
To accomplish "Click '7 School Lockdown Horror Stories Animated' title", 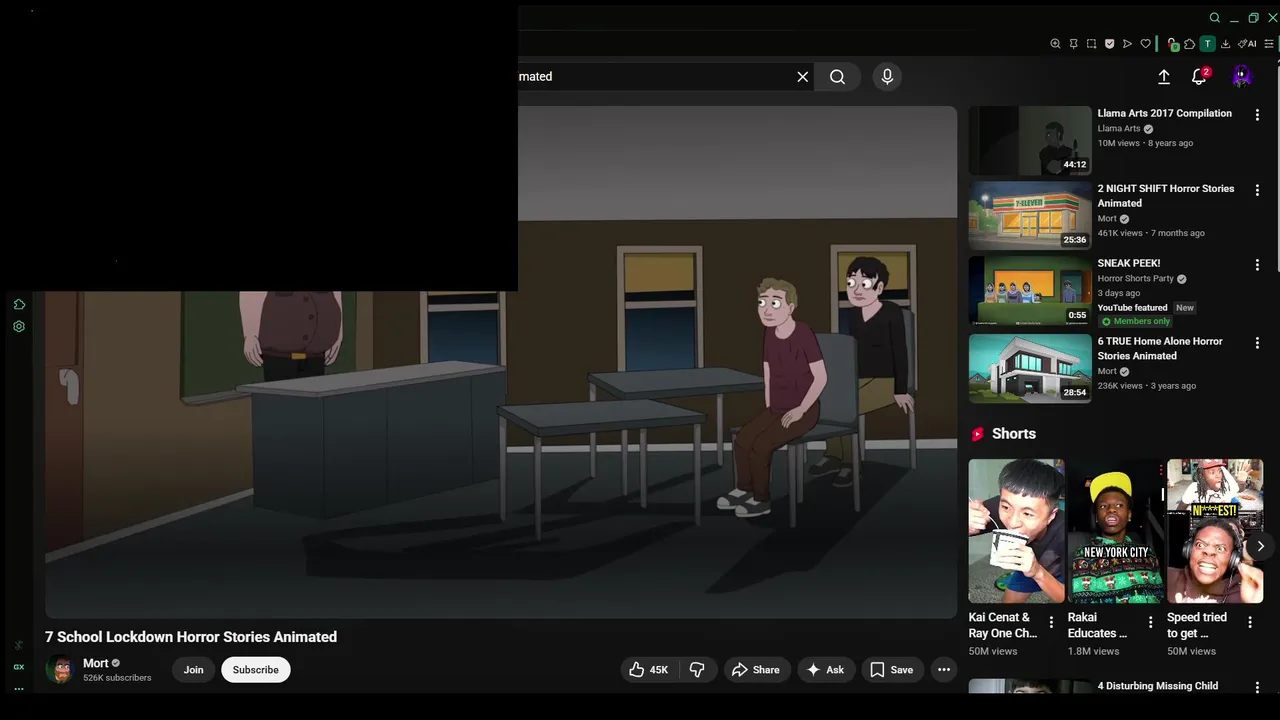I will pos(191,637).
